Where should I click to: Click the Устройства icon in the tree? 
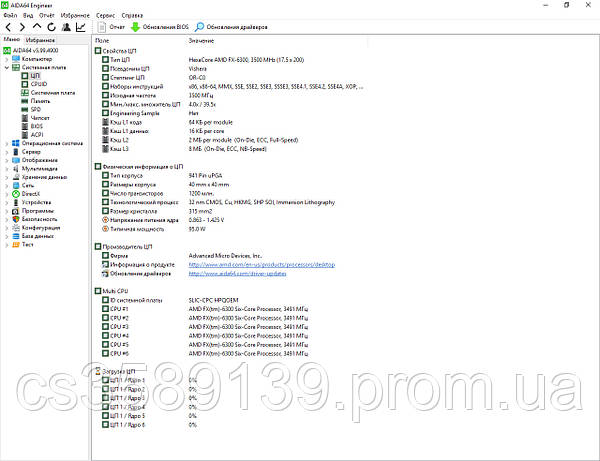[x=16, y=202]
